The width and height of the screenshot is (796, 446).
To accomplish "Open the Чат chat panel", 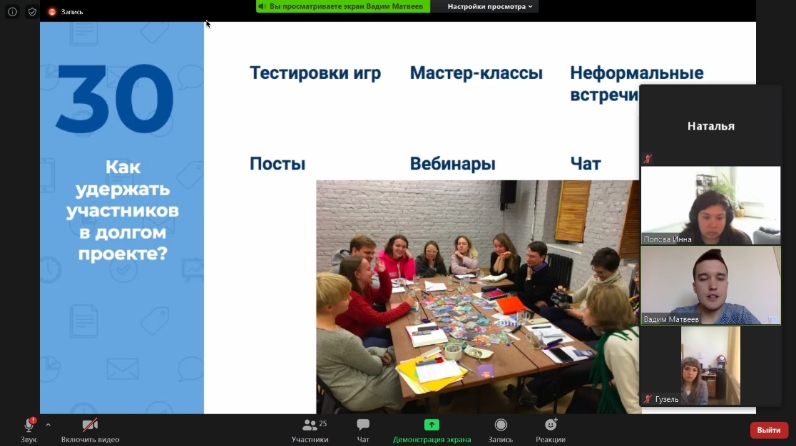I will coord(363,426).
